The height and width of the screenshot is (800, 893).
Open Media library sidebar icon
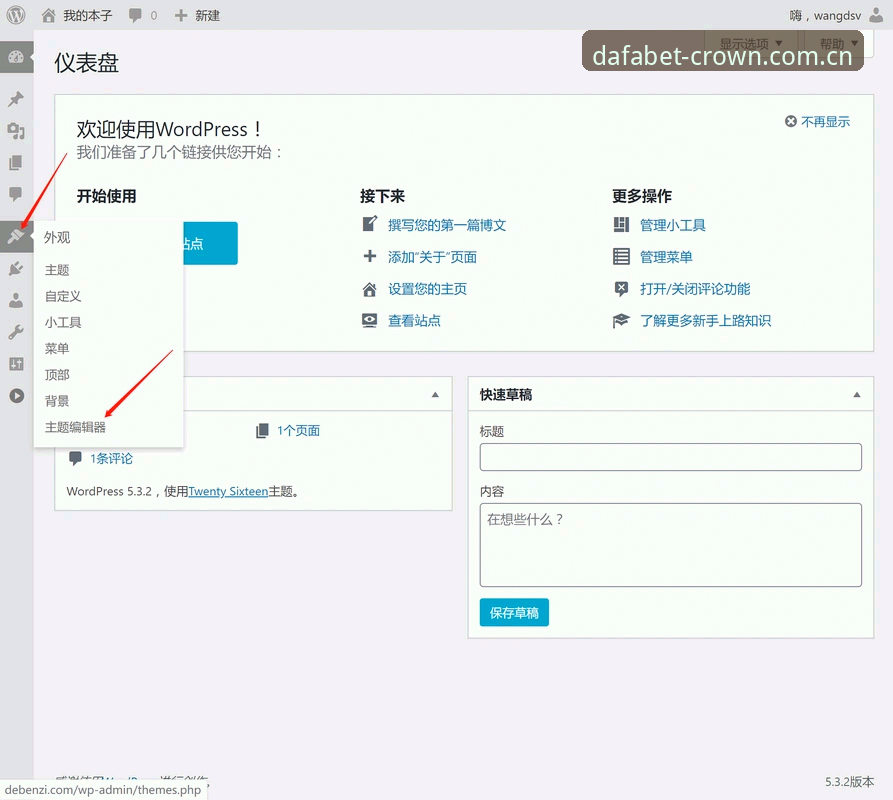(x=16, y=131)
